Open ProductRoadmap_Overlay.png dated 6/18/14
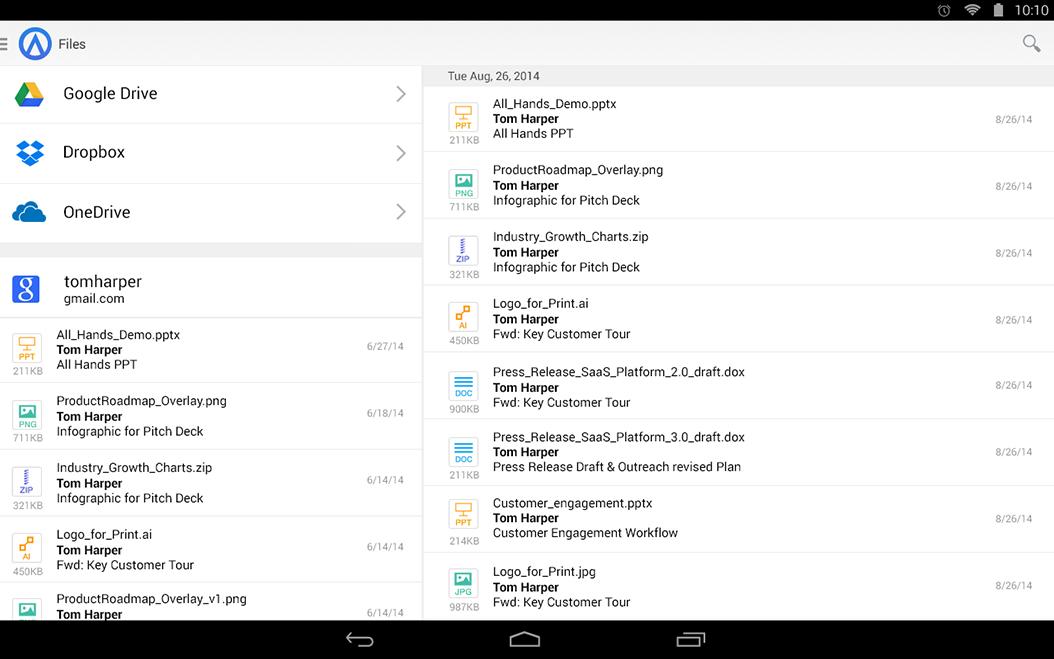1054x659 pixels. pos(210,416)
